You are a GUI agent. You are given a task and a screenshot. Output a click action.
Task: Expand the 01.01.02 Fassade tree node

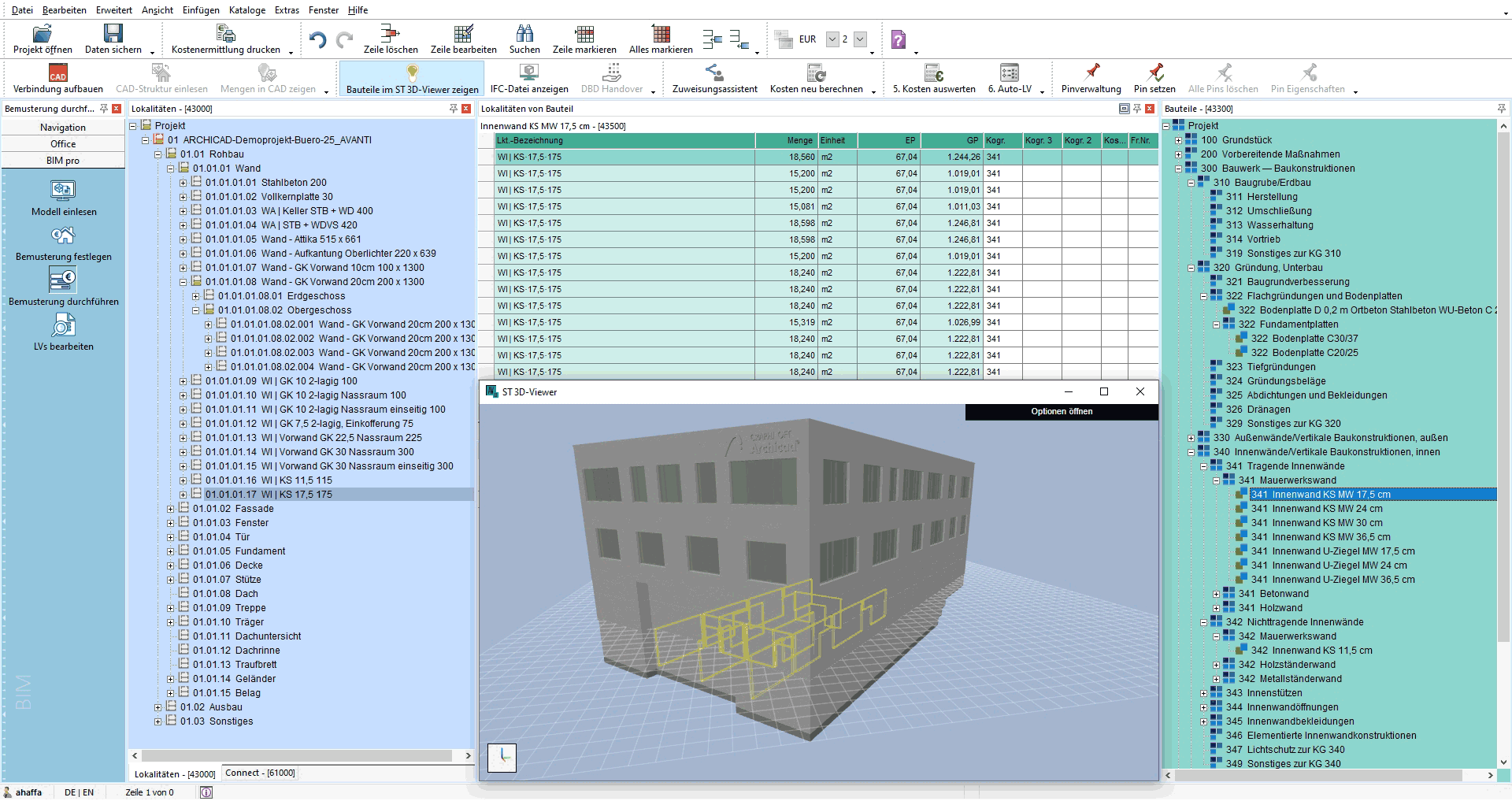pos(170,509)
